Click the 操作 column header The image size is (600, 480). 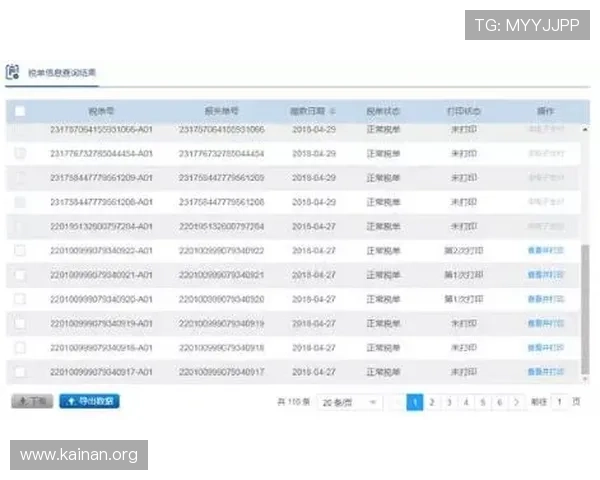coord(546,111)
